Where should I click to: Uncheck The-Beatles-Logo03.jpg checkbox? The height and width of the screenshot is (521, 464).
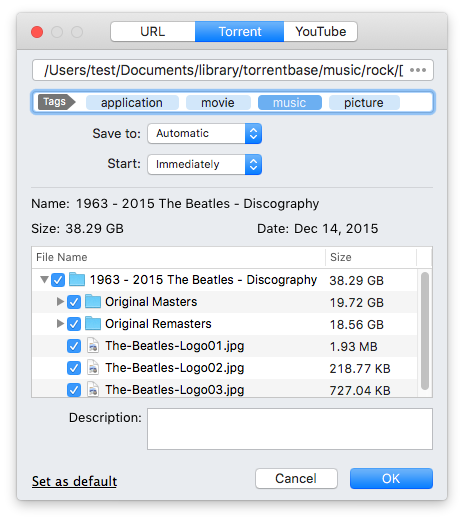pos(74,390)
